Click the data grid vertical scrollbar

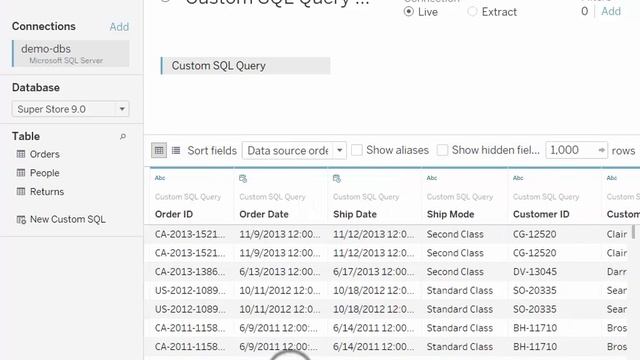point(633,231)
